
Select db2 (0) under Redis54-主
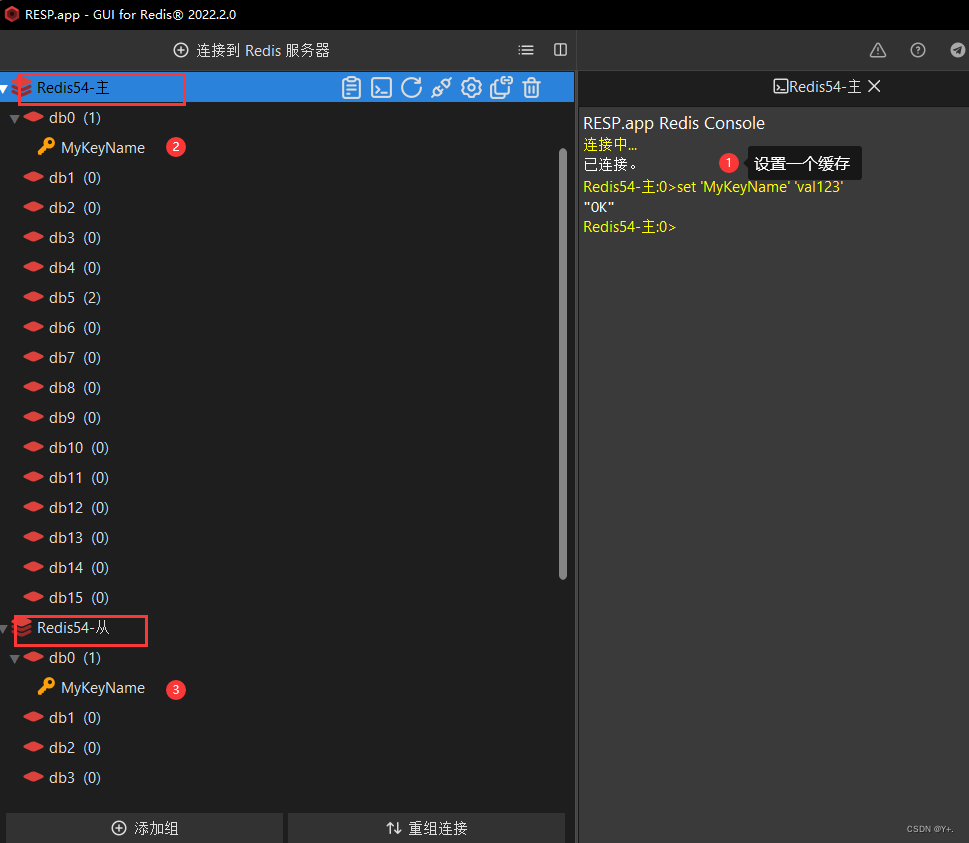click(75, 208)
